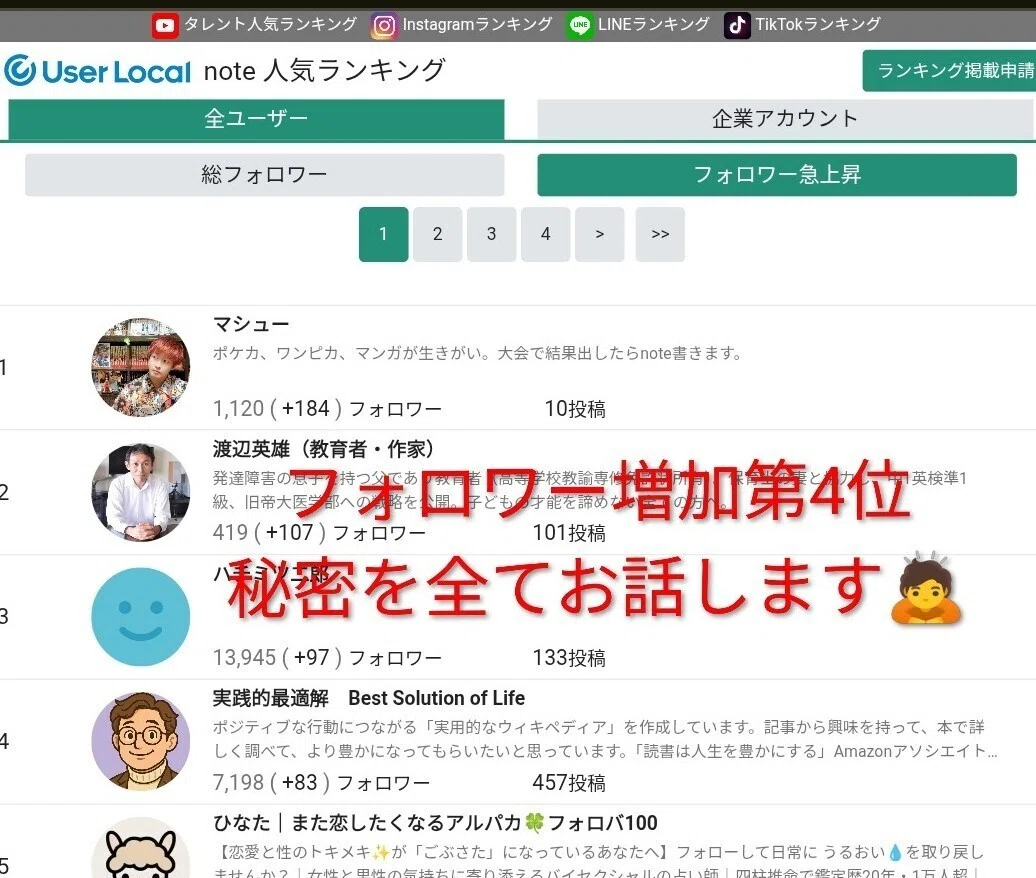The width and height of the screenshot is (1036, 878).
Task: Open ひなた｜また恋したくなるアルパカ name link
Action: coord(435,823)
